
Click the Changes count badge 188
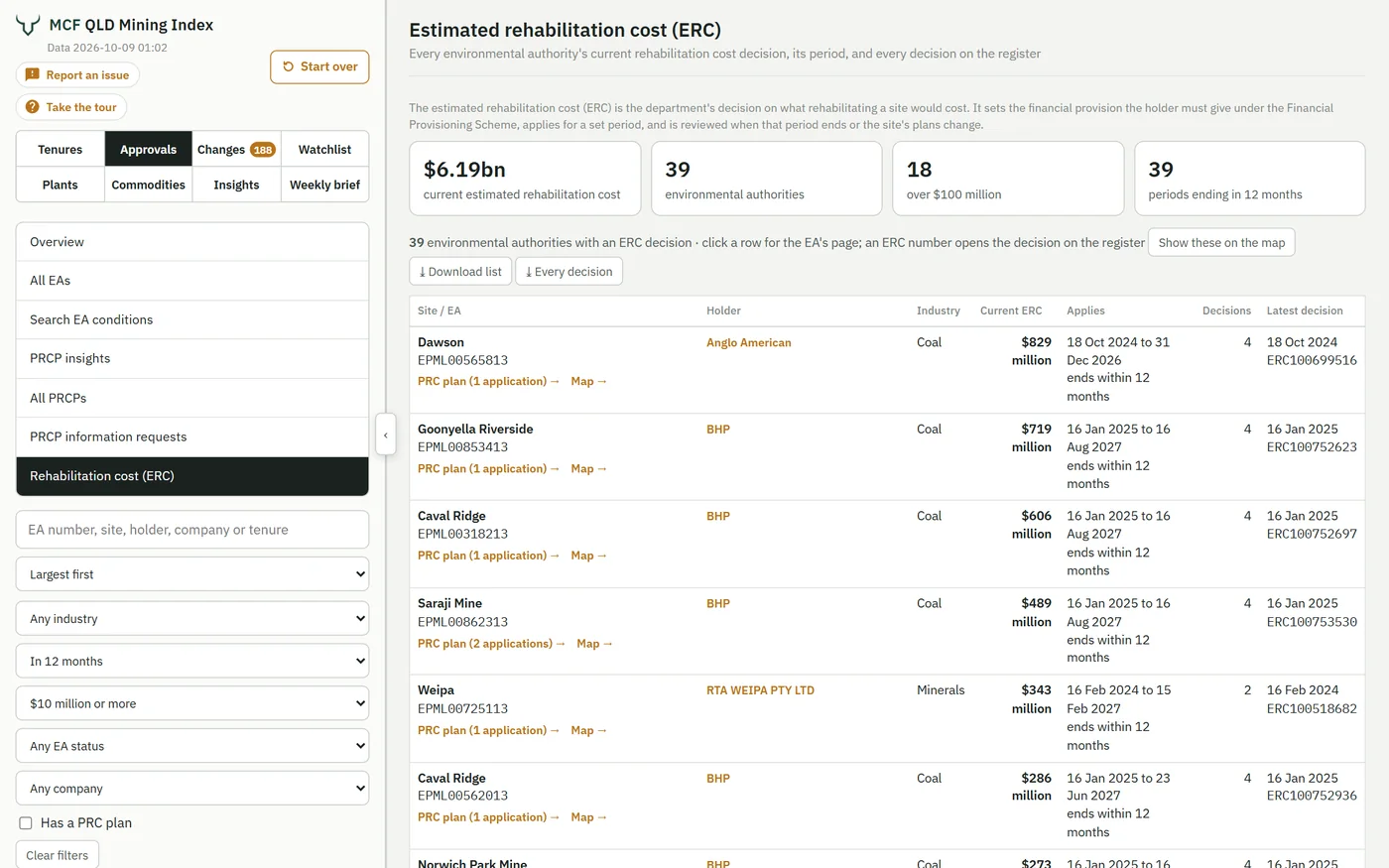click(x=262, y=150)
